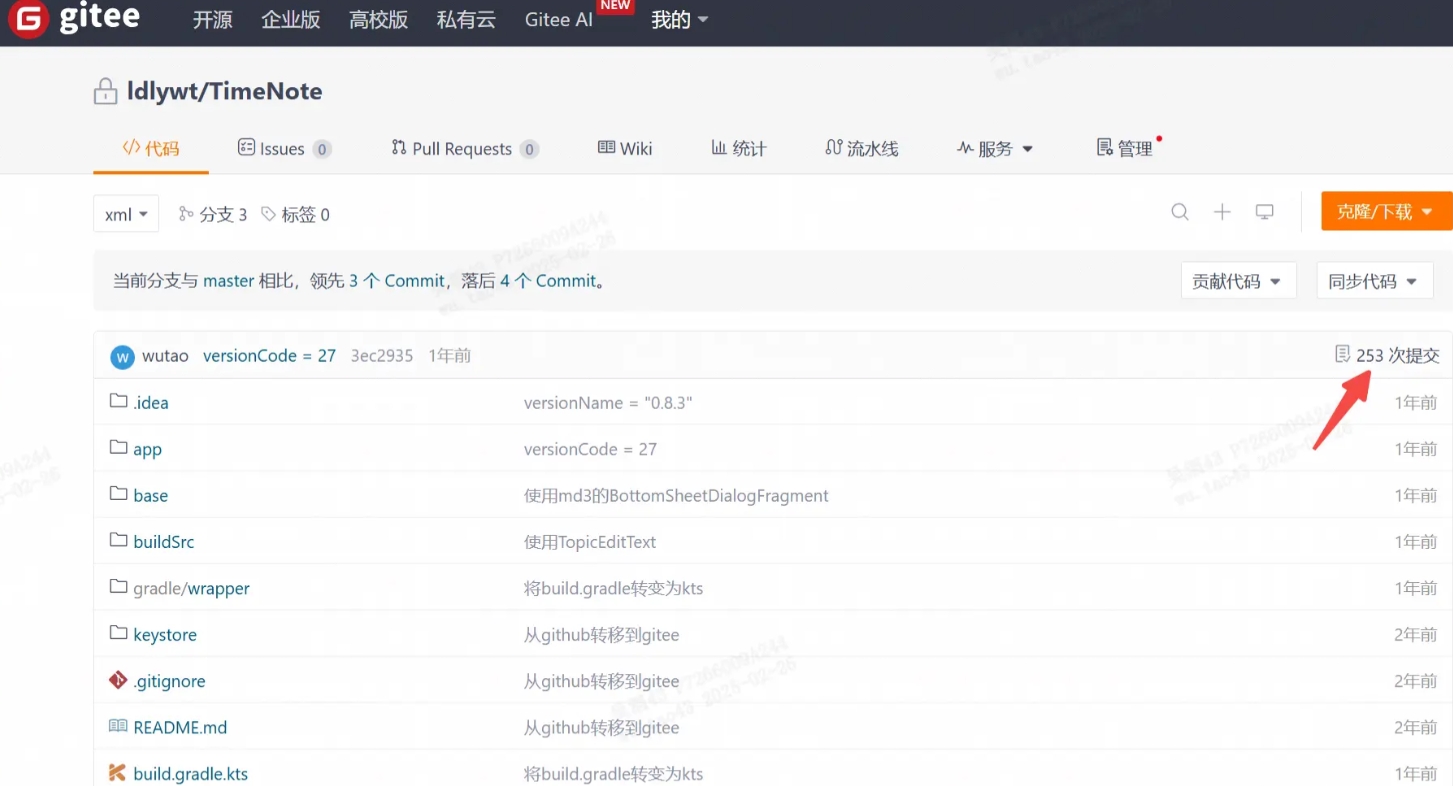Switch to the 管理 tab
1453x786 pixels.
[1125, 149]
